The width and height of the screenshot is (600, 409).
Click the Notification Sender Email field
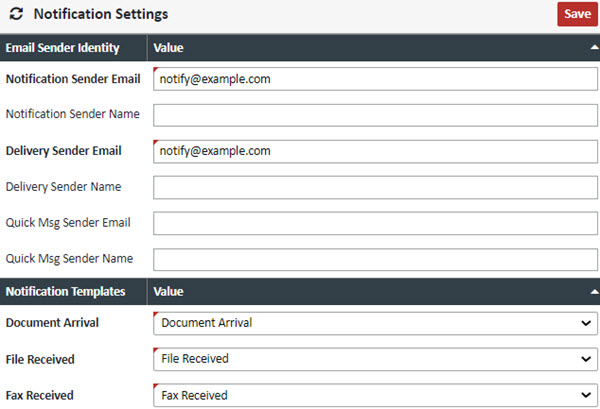click(375, 78)
